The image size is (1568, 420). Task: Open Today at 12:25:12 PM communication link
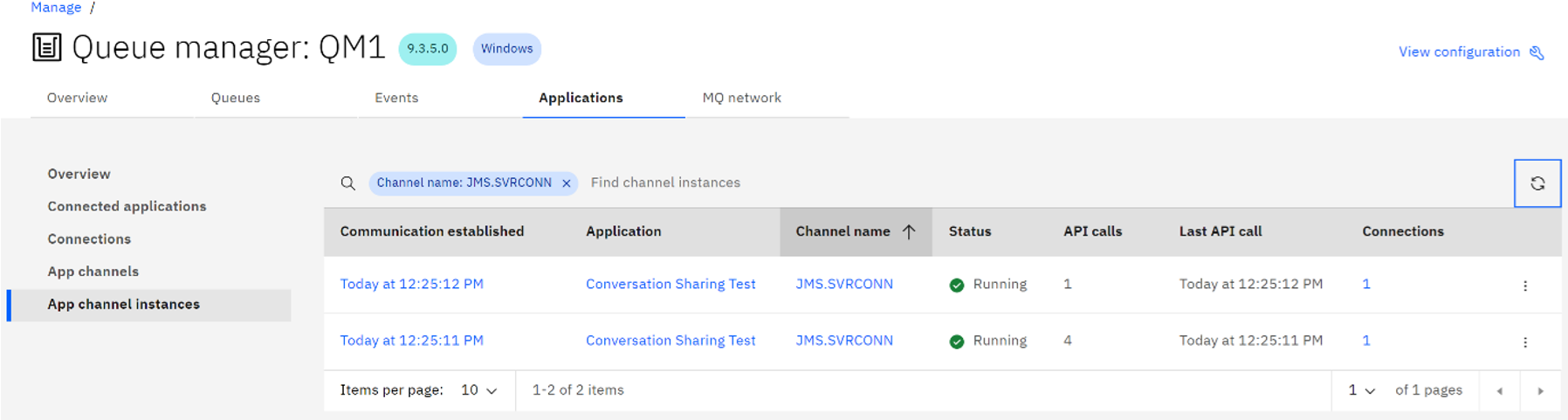(x=411, y=284)
